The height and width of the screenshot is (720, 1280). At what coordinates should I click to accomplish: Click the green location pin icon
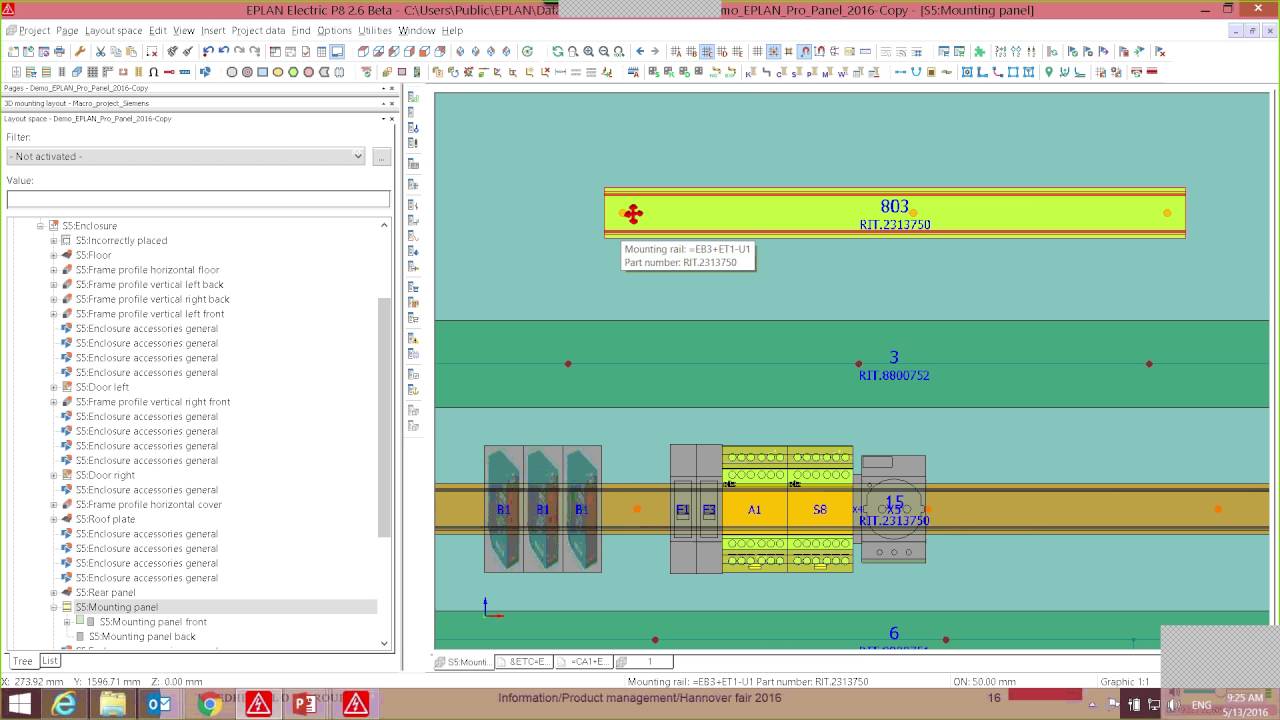click(x=1048, y=72)
